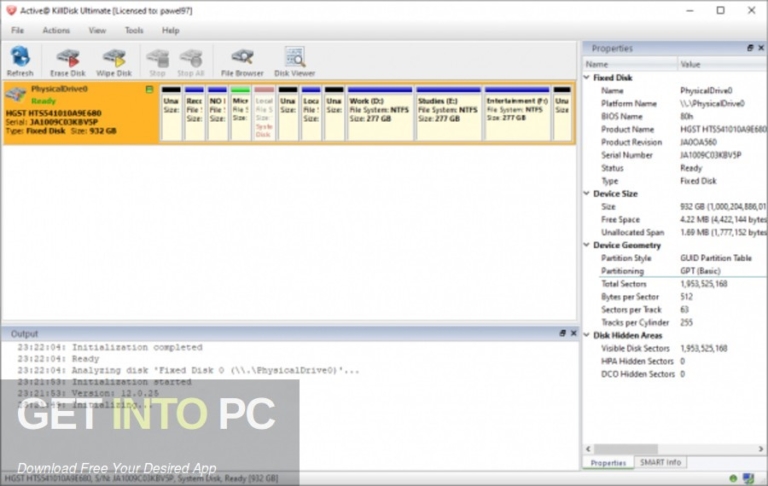The image size is (768, 486).
Task: Click the Stop All toolbar icon
Action: coord(191,61)
